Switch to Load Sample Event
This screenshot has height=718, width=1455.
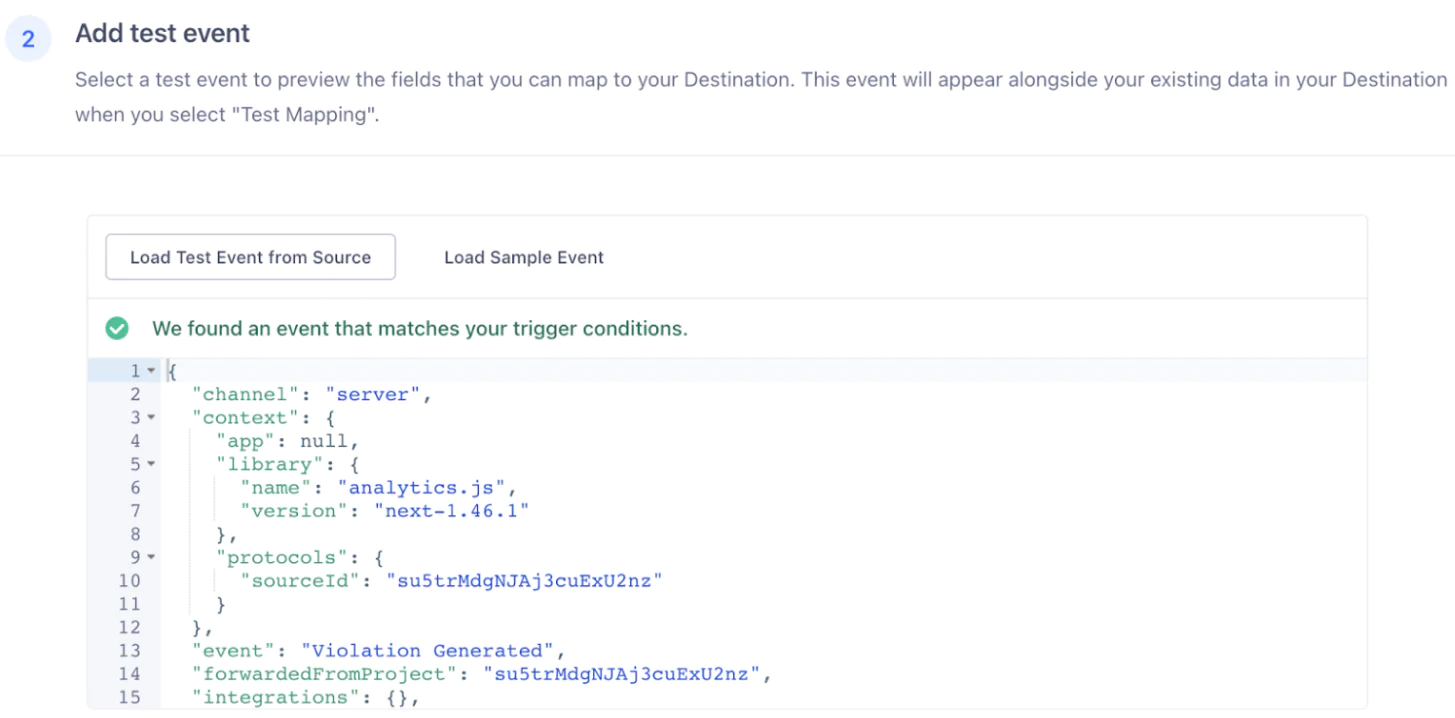click(x=523, y=257)
